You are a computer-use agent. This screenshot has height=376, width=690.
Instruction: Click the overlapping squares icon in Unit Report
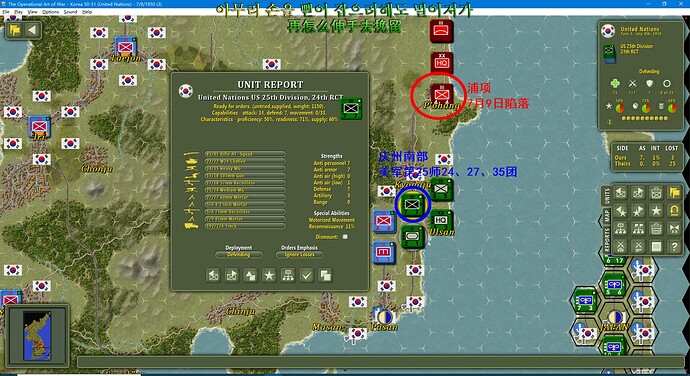coord(325,276)
